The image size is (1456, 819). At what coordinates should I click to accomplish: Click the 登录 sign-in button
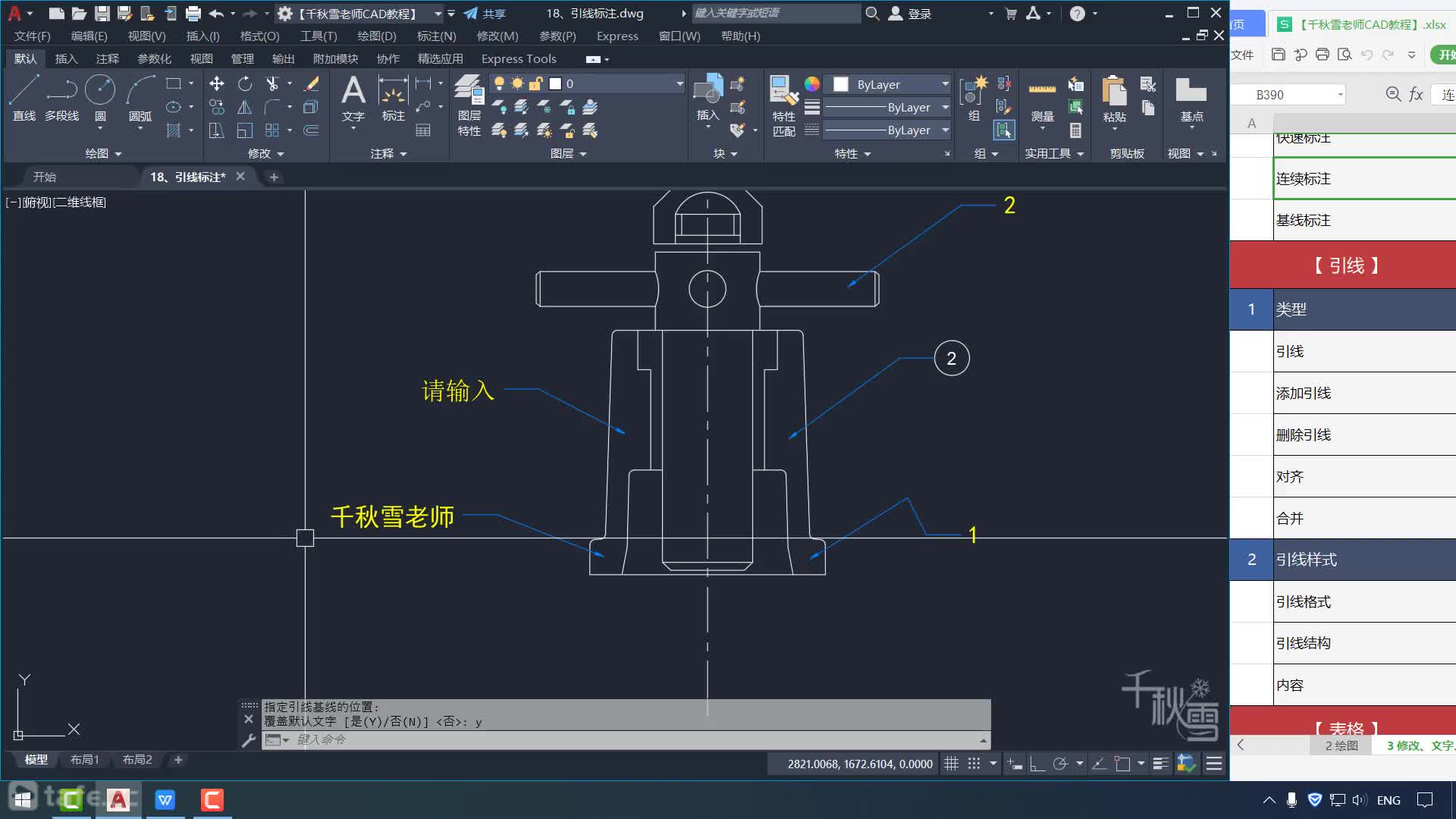tap(910, 14)
